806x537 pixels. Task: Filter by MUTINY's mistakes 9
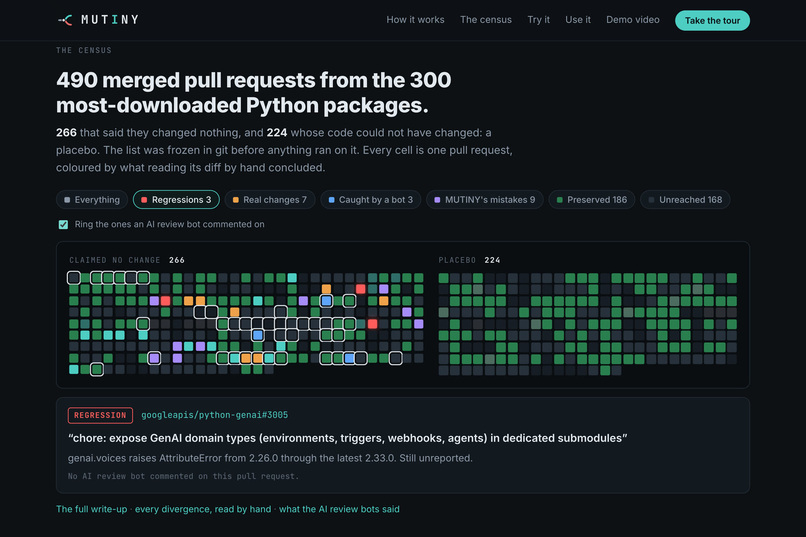point(485,200)
